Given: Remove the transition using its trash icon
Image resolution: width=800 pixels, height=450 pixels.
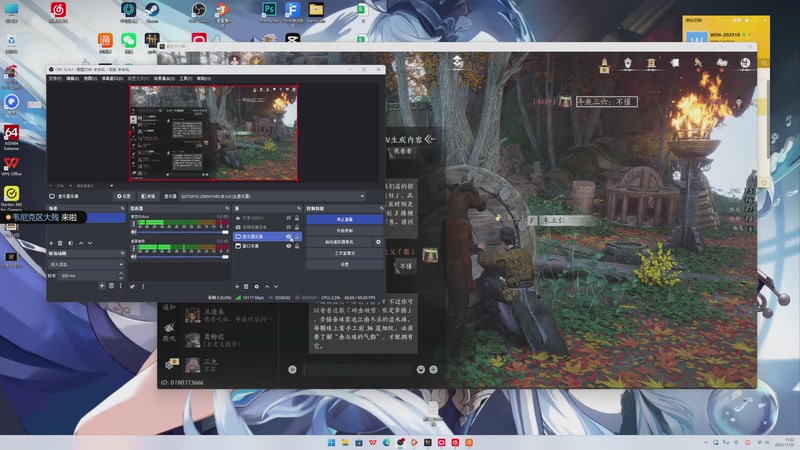Looking at the screenshot, I should point(111,286).
